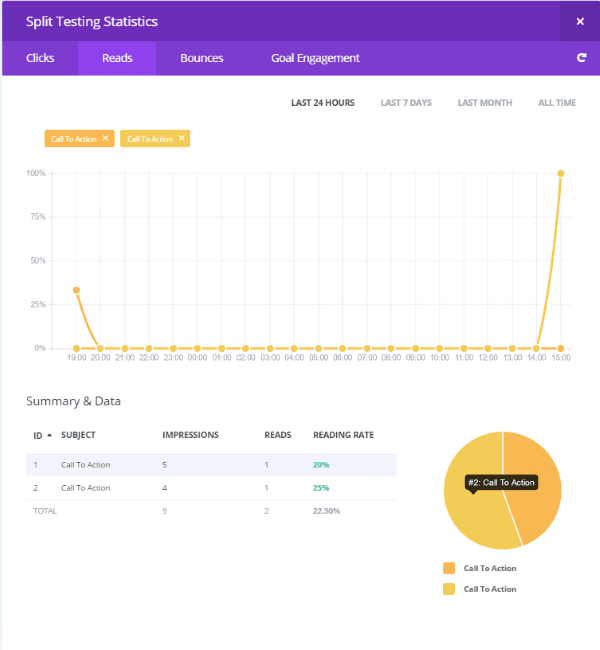This screenshot has width=600, height=650.
Task: Sort table by Impressions column
Action: [x=190, y=435]
